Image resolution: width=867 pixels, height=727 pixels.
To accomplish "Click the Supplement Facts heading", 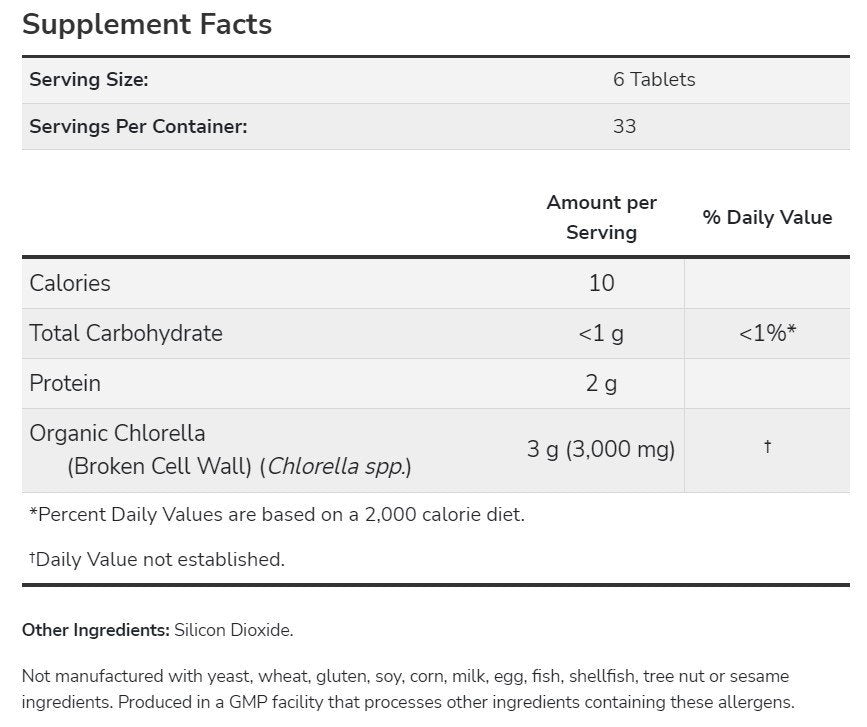I will point(147,25).
